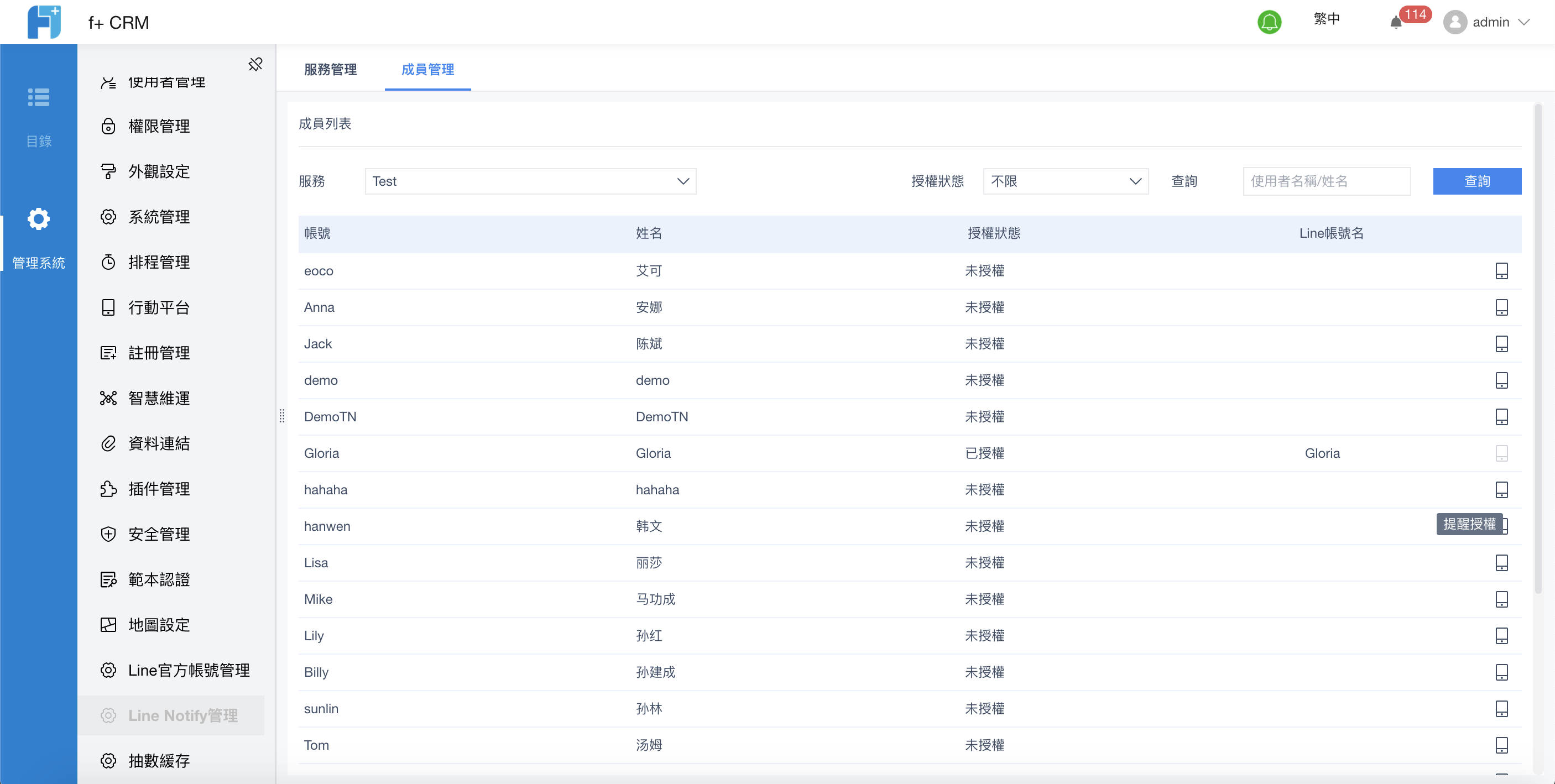Focus the 使用者名稱/姓名 search field

[1326, 181]
